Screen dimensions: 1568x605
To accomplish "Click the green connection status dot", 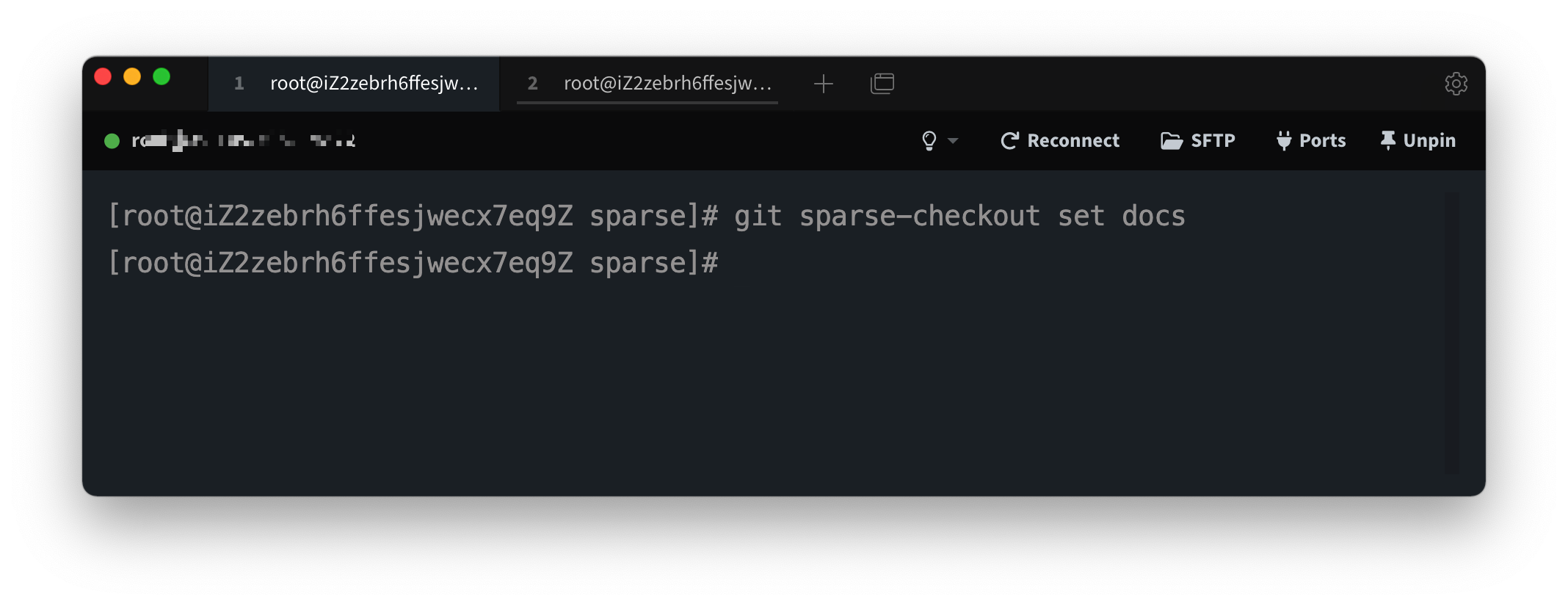I will pyautogui.click(x=112, y=141).
